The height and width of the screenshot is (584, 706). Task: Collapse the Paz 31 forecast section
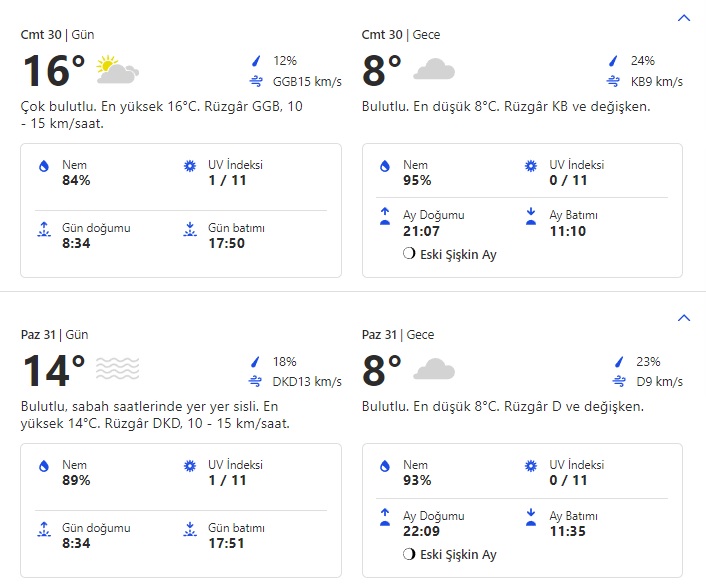point(684,318)
